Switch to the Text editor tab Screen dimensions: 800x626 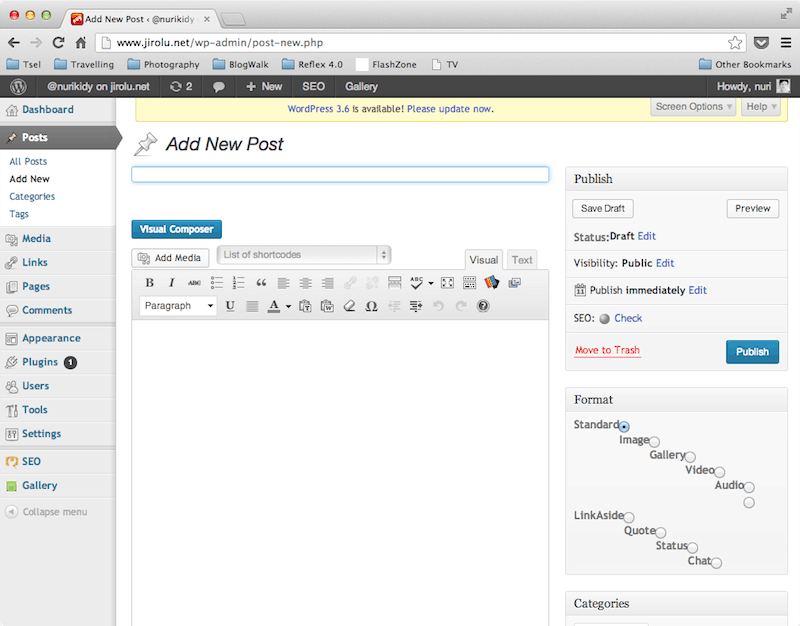pyautogui.click(x=522, y=260)
